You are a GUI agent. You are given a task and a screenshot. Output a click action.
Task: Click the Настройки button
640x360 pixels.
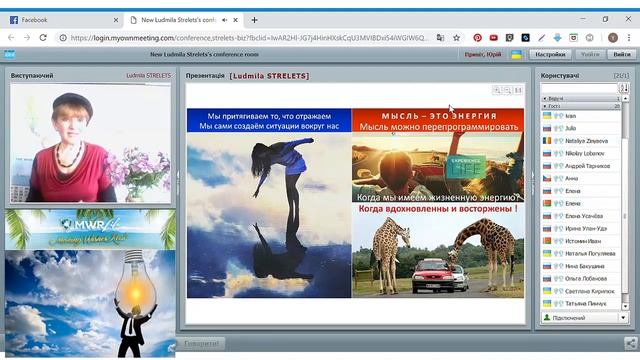pyautogui.click(x=550, y=54)
